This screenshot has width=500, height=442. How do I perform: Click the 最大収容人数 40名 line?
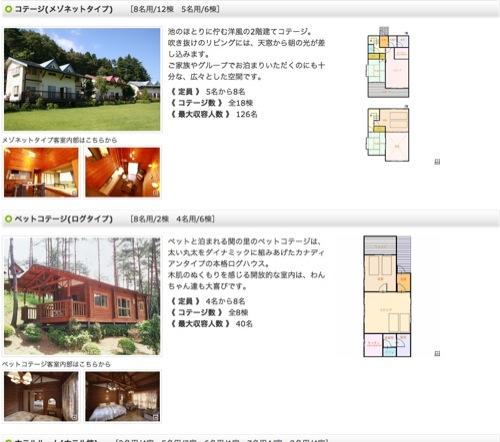(x=211, y=324)
